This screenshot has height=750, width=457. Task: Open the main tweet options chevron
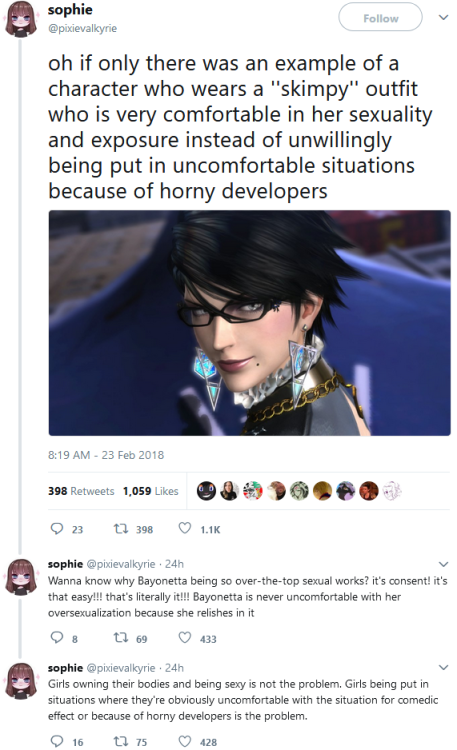444,17
